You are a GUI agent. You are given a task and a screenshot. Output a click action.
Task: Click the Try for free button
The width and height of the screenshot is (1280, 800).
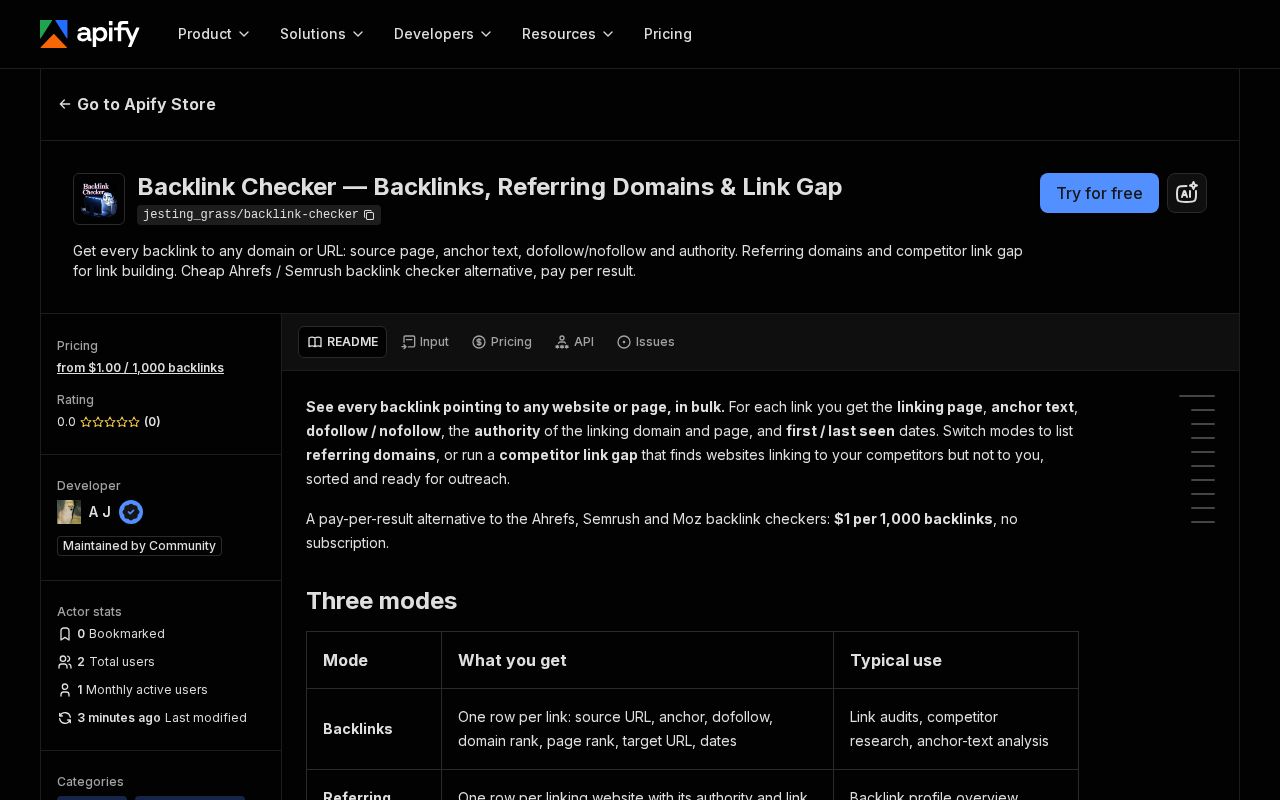click(x=1099, y=193)
